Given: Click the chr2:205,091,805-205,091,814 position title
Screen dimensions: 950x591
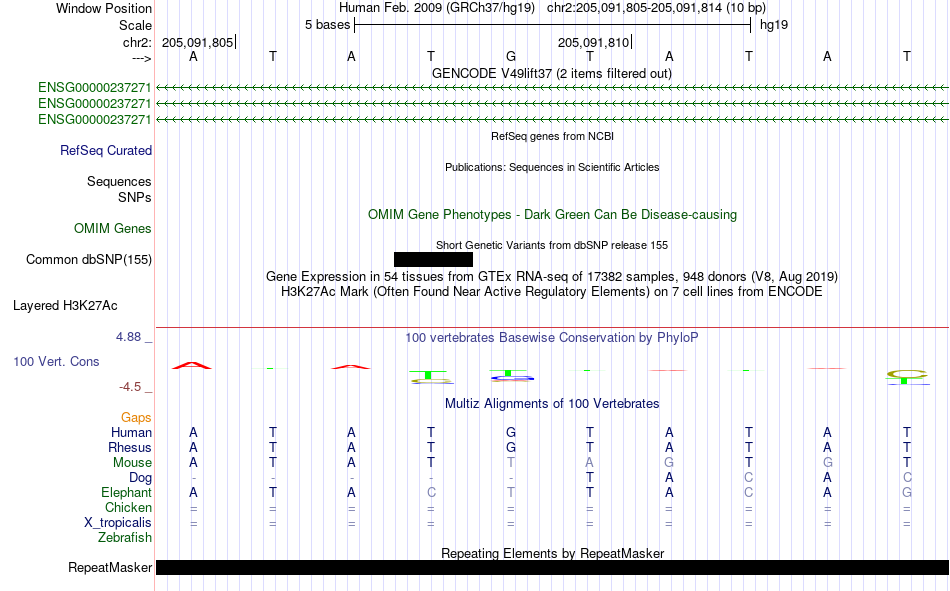Looking at the screenshot, I should pos(656,8).
